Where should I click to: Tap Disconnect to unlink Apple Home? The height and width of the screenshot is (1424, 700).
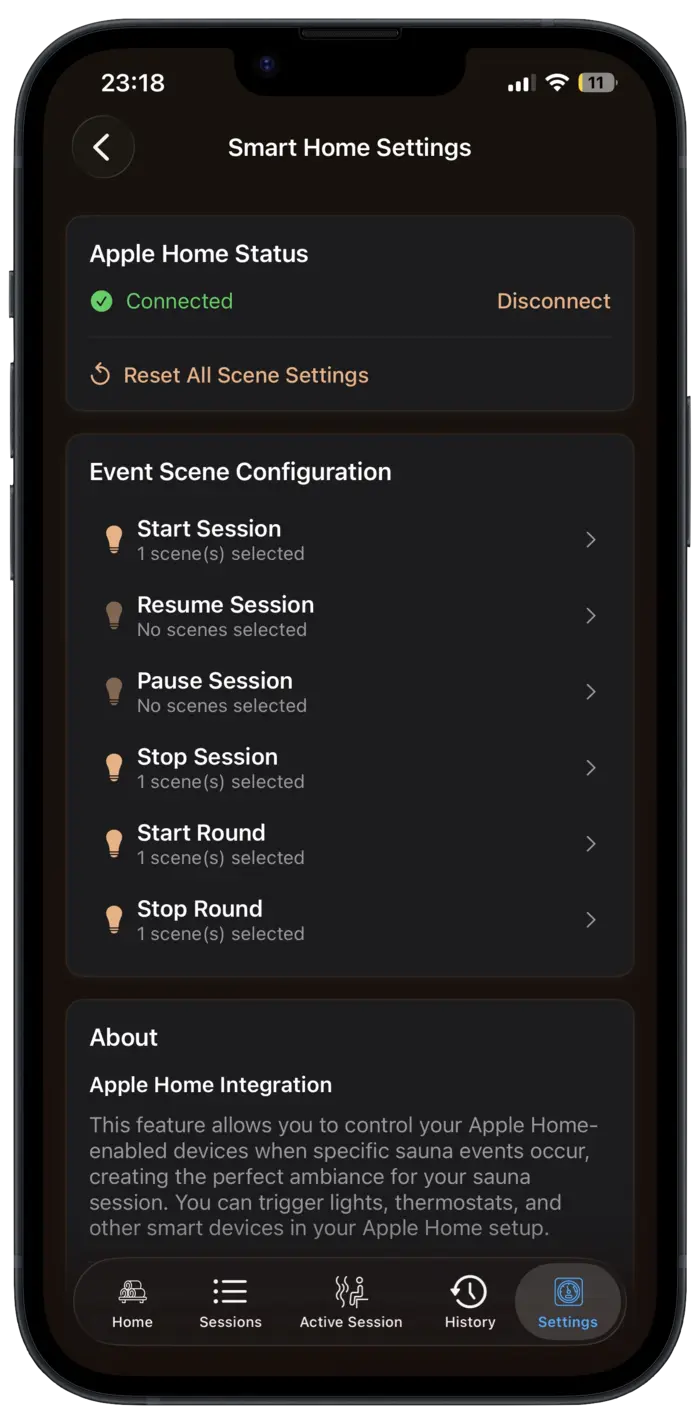click(x=553, y=301)
